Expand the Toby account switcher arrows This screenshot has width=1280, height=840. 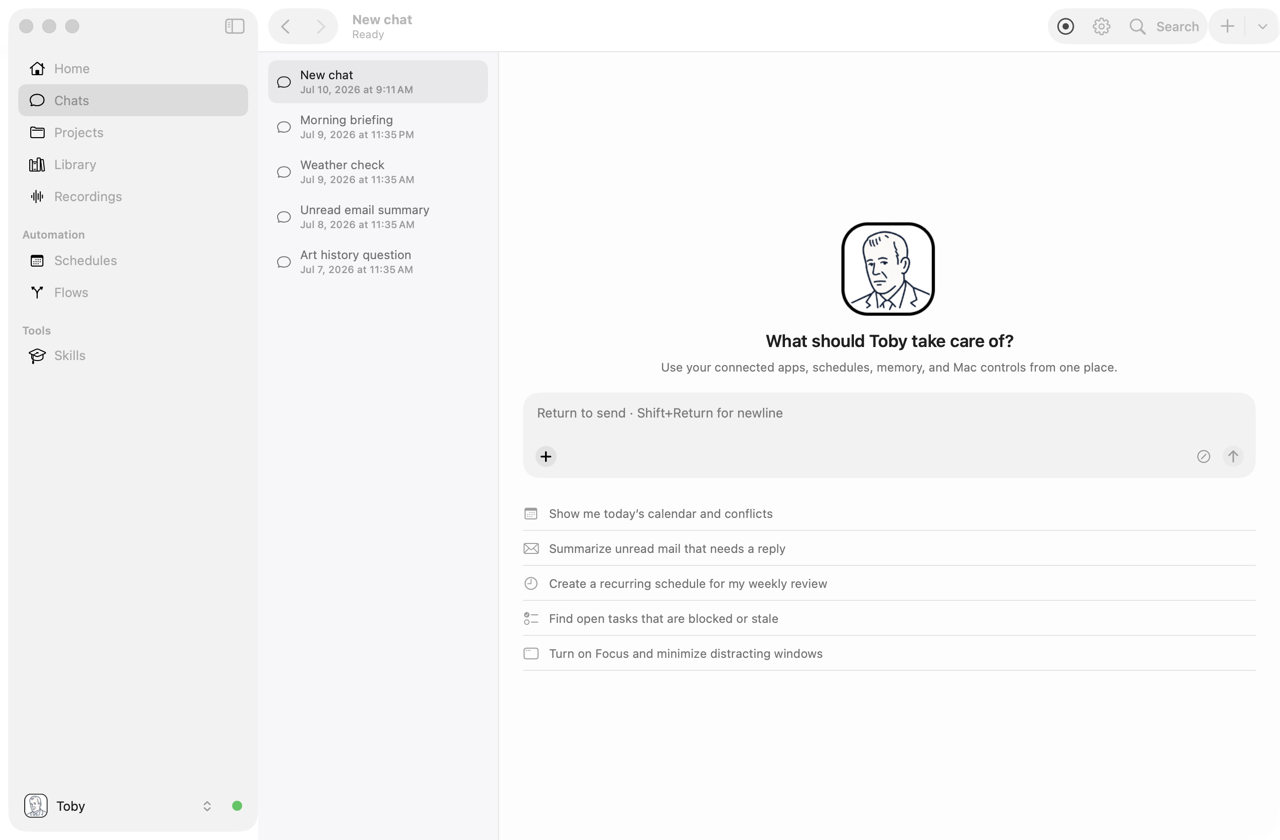point(207,806)
